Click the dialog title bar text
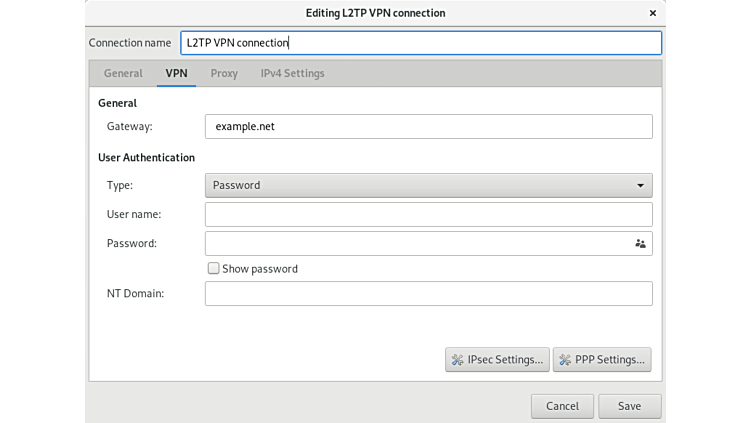 click(375, 13)
